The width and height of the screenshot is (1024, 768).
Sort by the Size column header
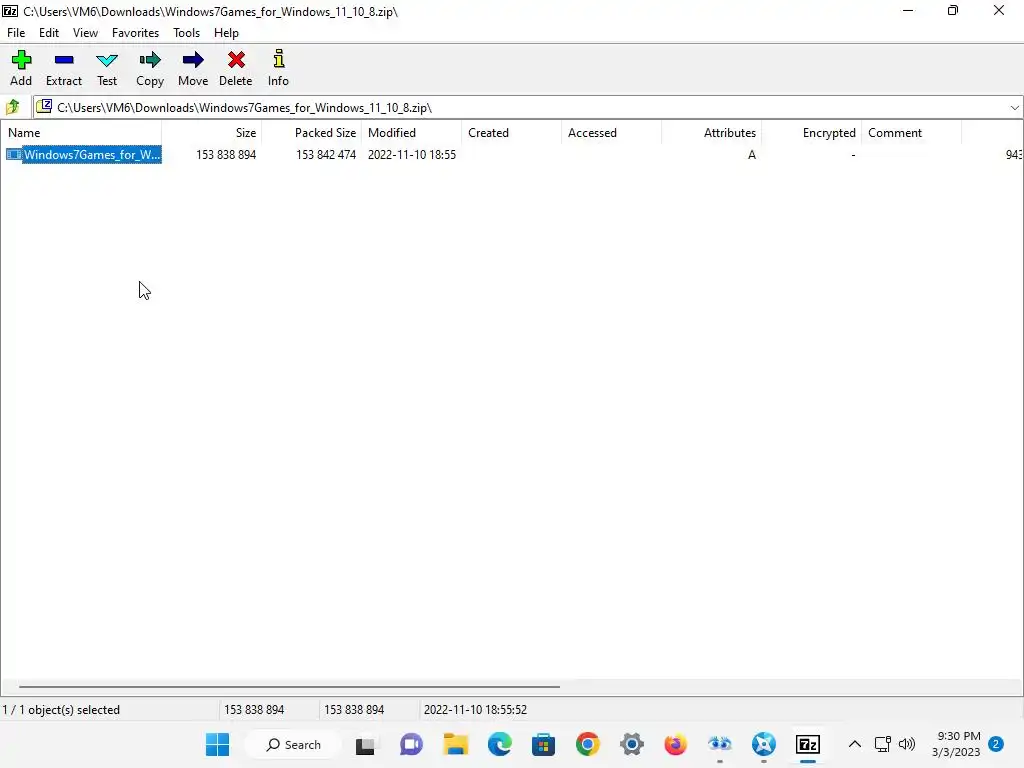pyautogui.click(x=212, y=133)
